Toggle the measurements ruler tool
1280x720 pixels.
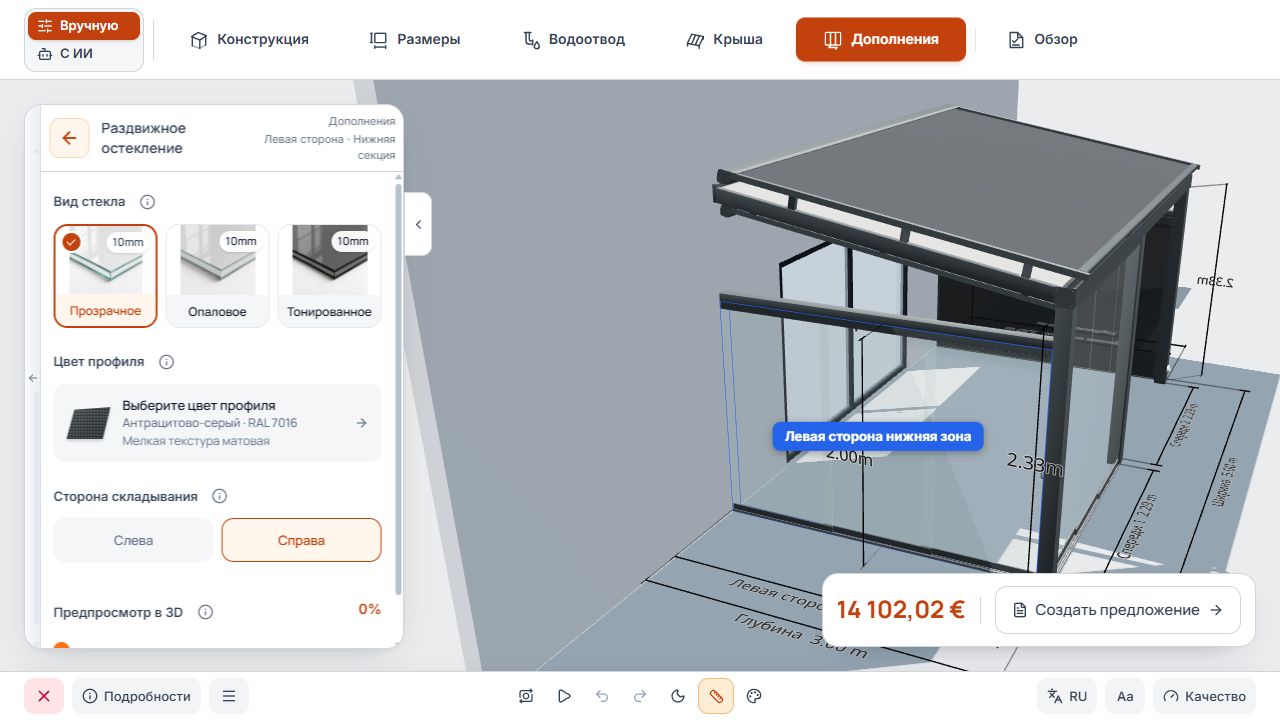[716, 696]
